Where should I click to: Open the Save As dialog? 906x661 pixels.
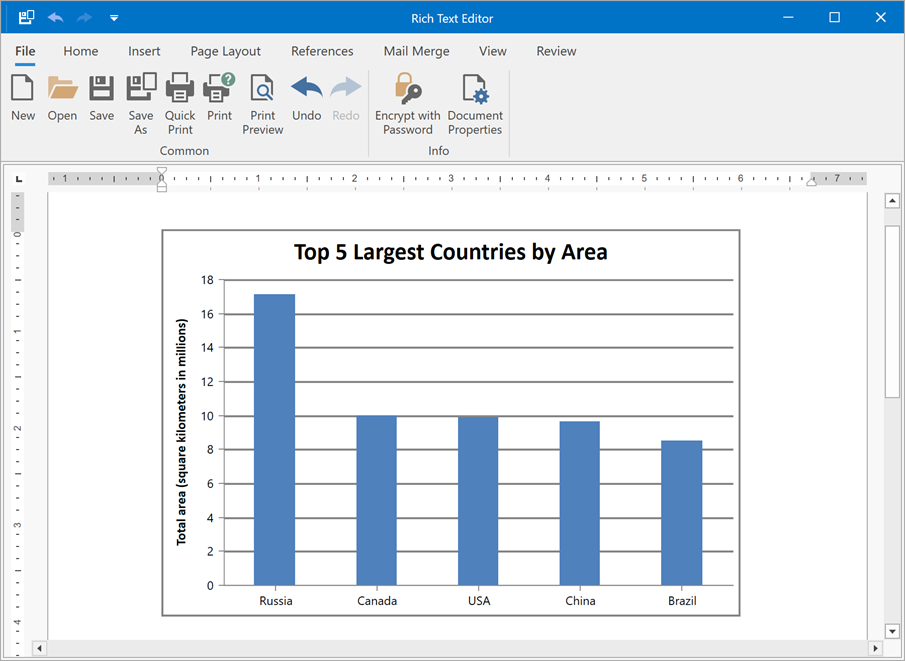(140, 97)
